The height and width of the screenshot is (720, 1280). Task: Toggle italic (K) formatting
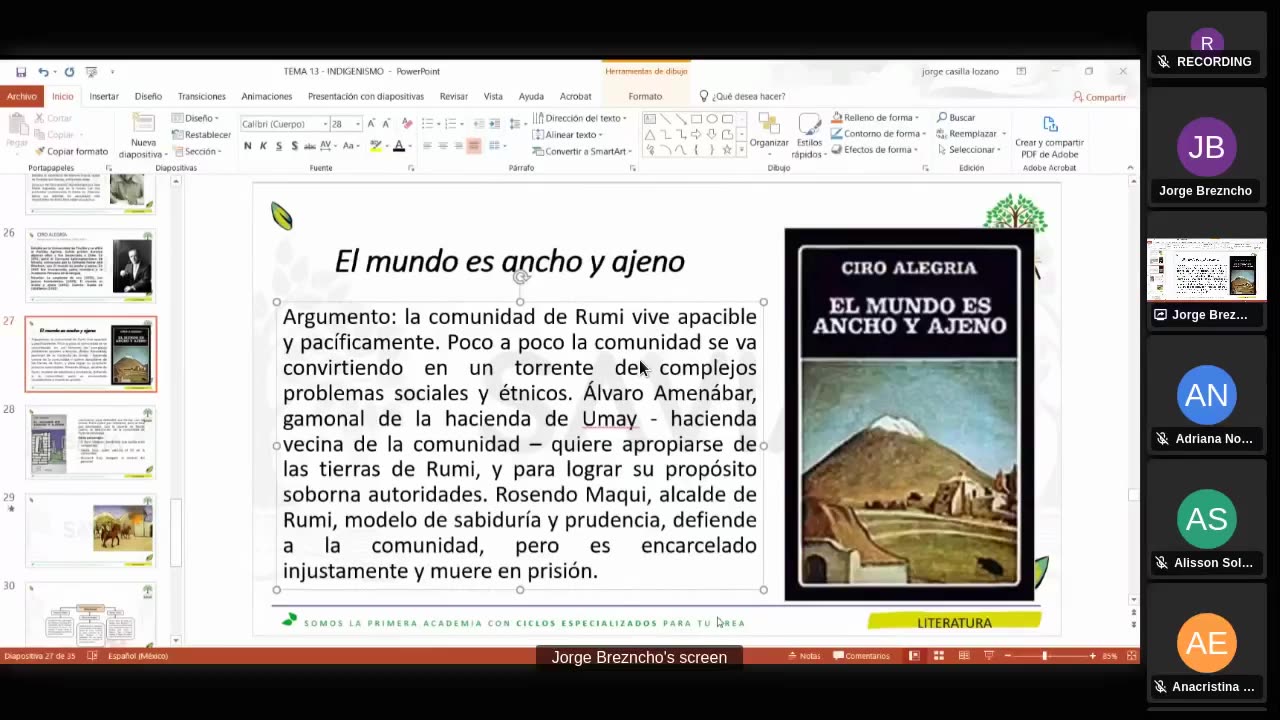pyautogui.click(x=263, y=146)
